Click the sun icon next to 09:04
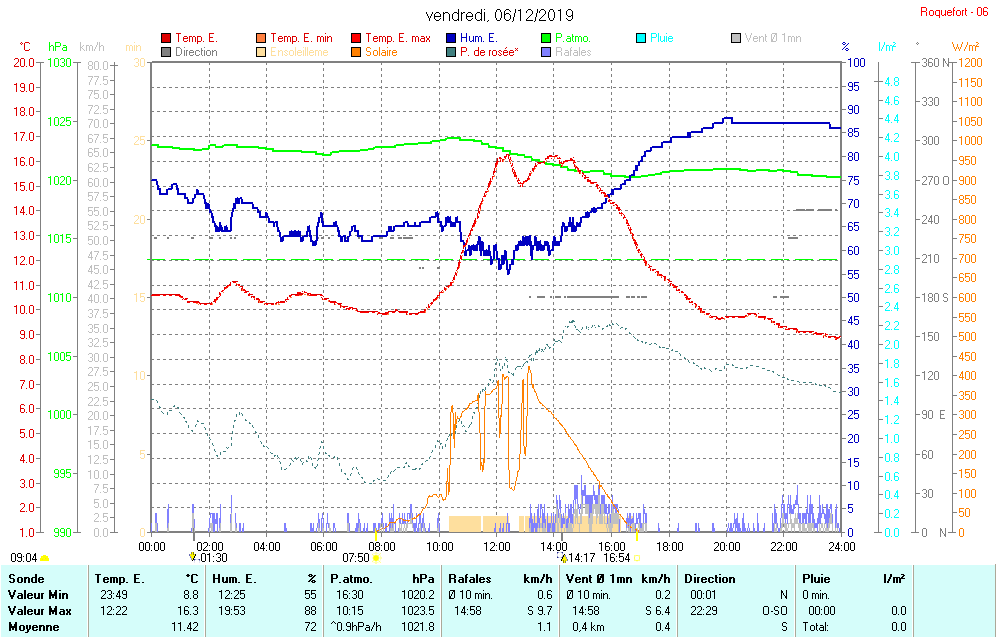 pos(44,558)
